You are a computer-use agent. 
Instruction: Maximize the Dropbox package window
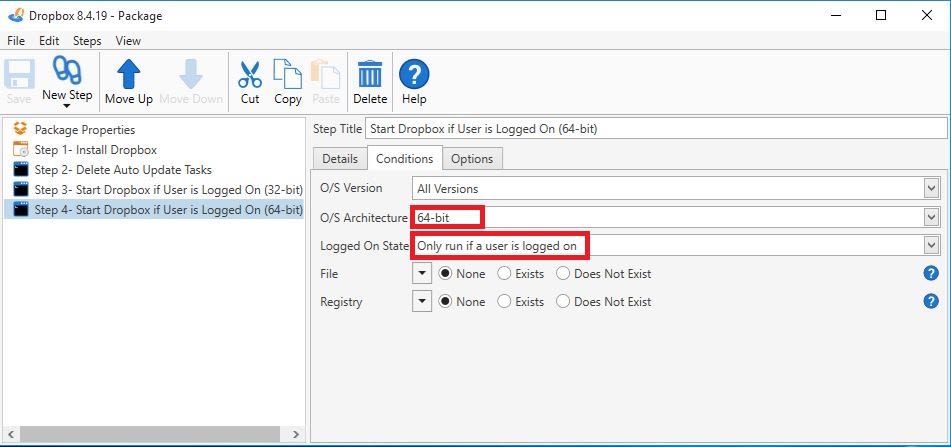tap(881, 15)
